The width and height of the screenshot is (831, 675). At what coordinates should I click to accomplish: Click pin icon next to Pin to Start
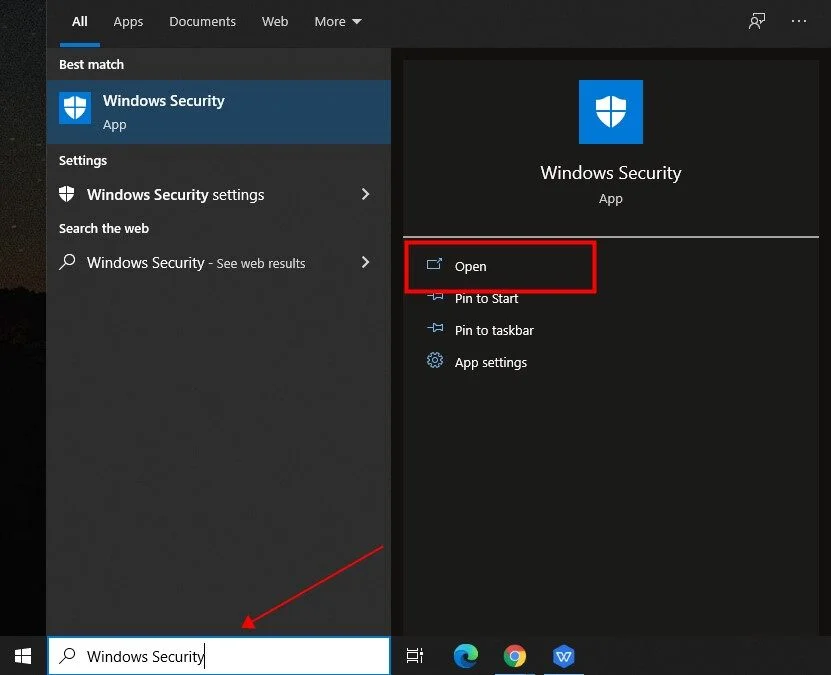click(x=435, y=297)
